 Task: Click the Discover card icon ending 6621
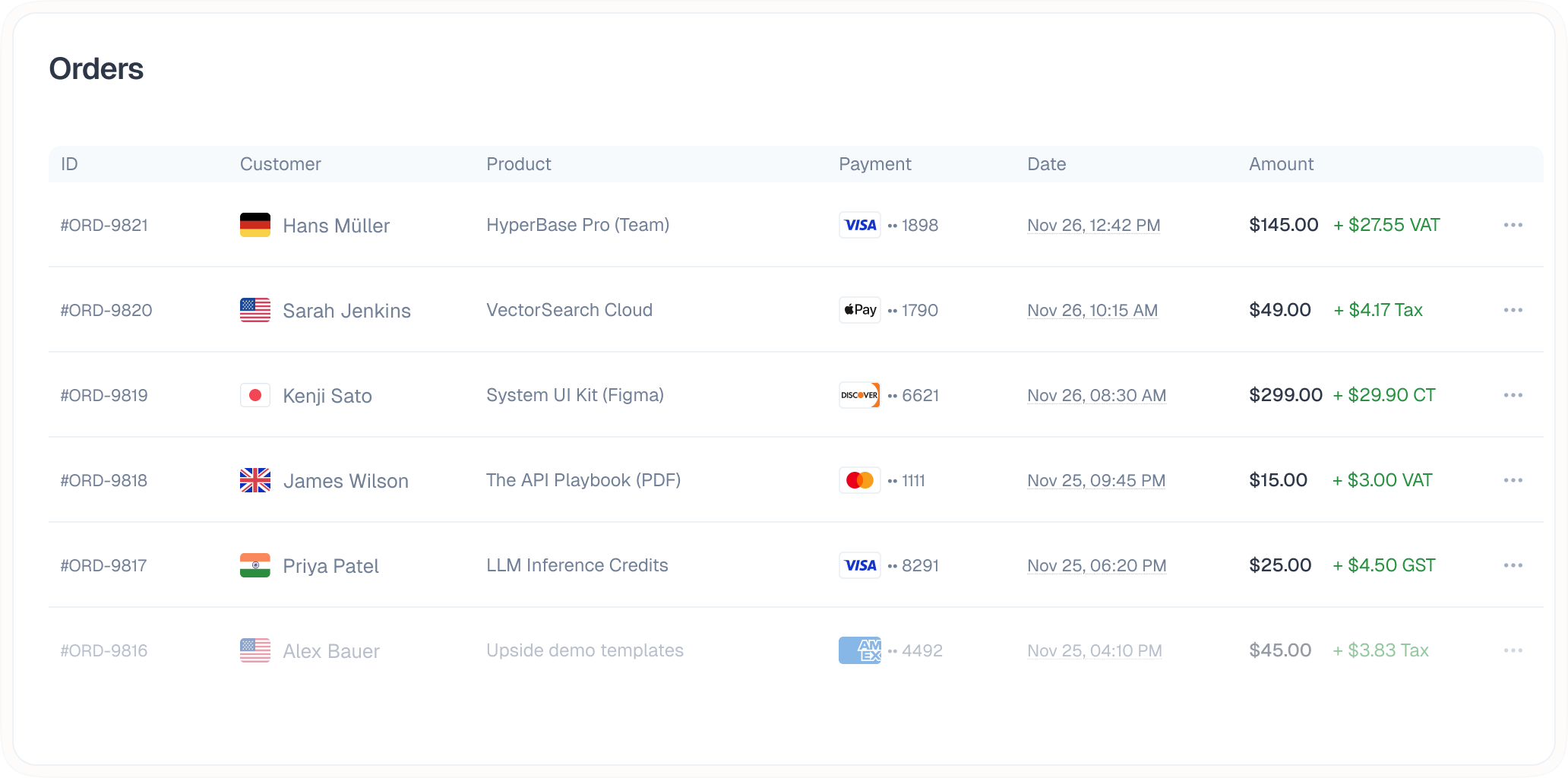tap(860, 395)
